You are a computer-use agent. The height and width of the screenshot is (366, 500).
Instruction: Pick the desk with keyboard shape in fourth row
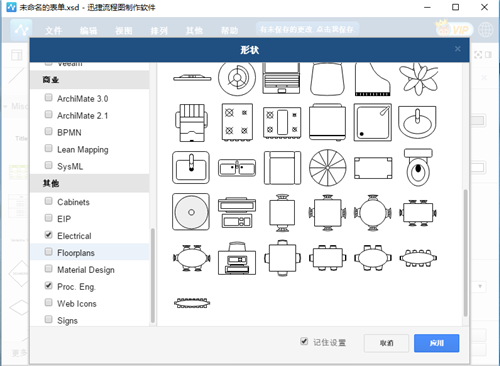[237, 212]
